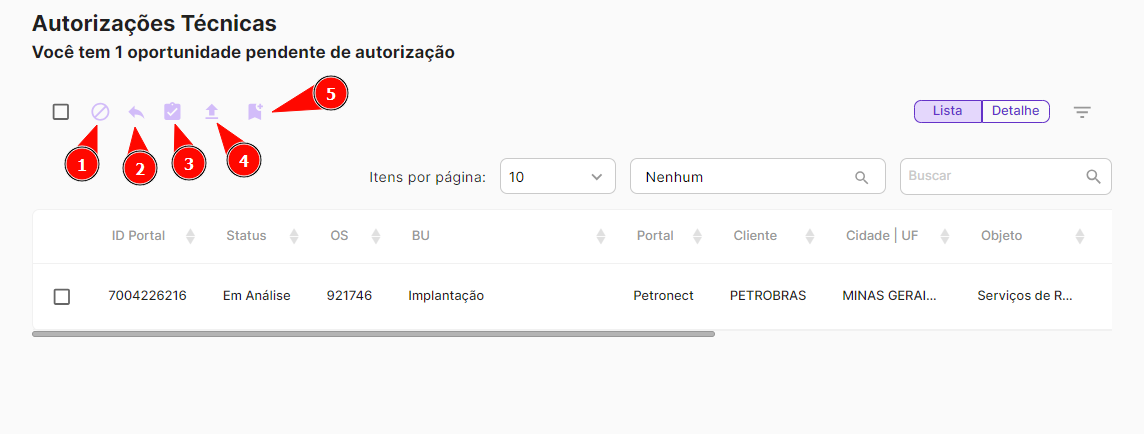Open the Nenhum selection combo box

[745, 177]
